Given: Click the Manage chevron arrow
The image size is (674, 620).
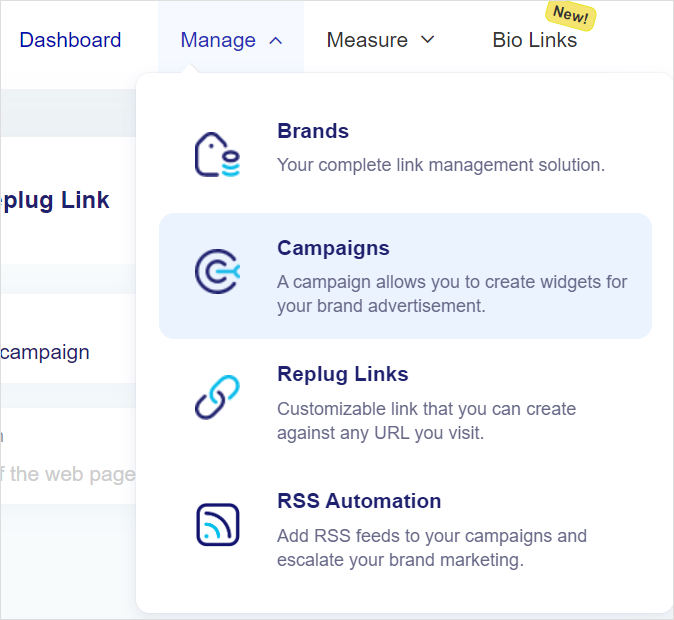Looking at the screenshot, I should [x=276, y=41].
